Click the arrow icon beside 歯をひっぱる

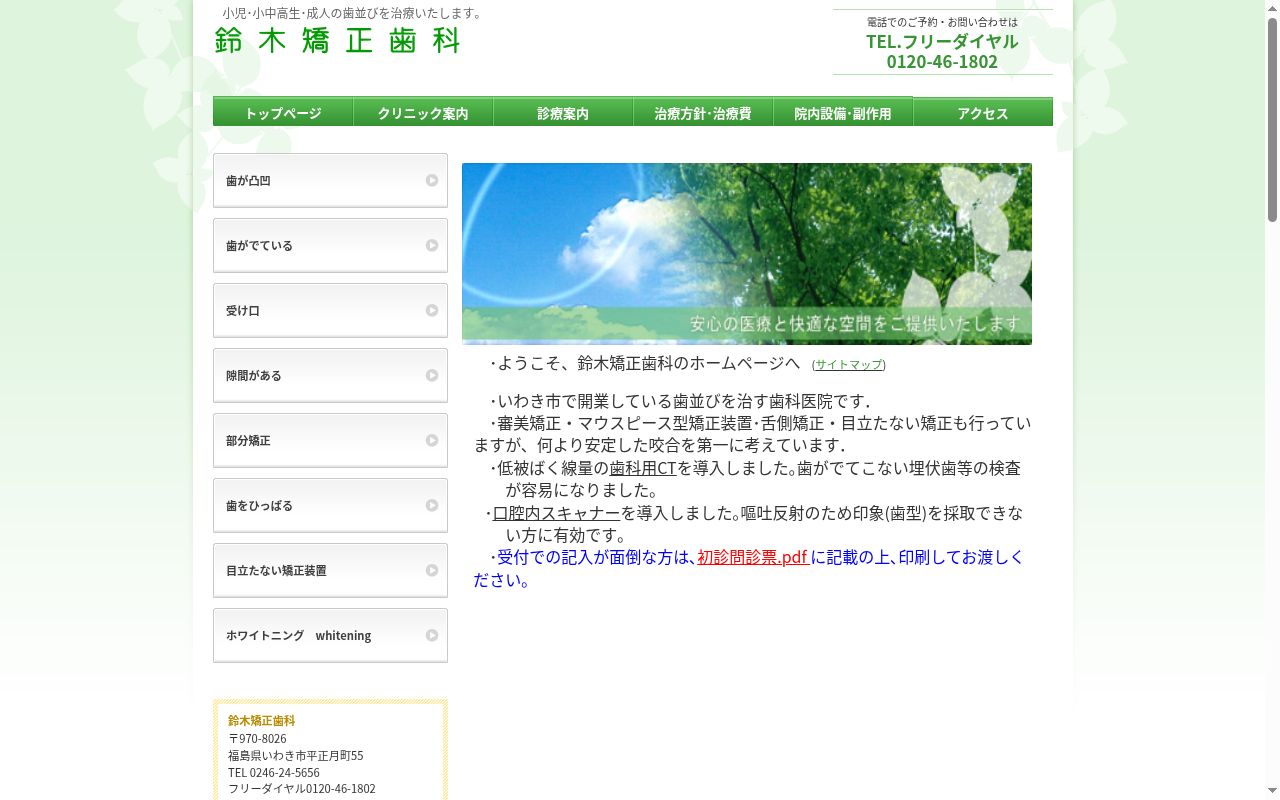point(432,506)
